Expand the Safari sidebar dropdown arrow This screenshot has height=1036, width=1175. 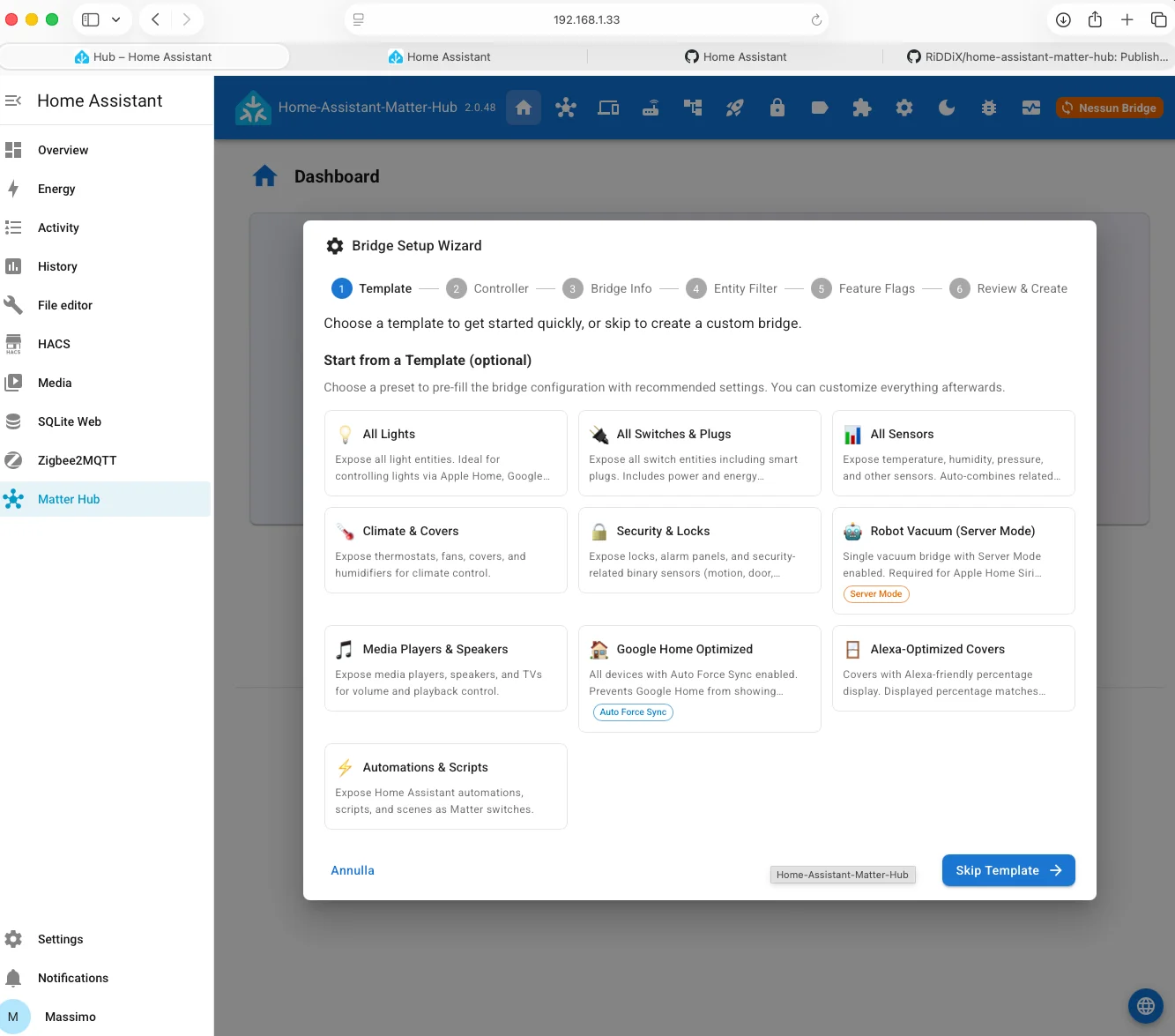tap(115, 19)
